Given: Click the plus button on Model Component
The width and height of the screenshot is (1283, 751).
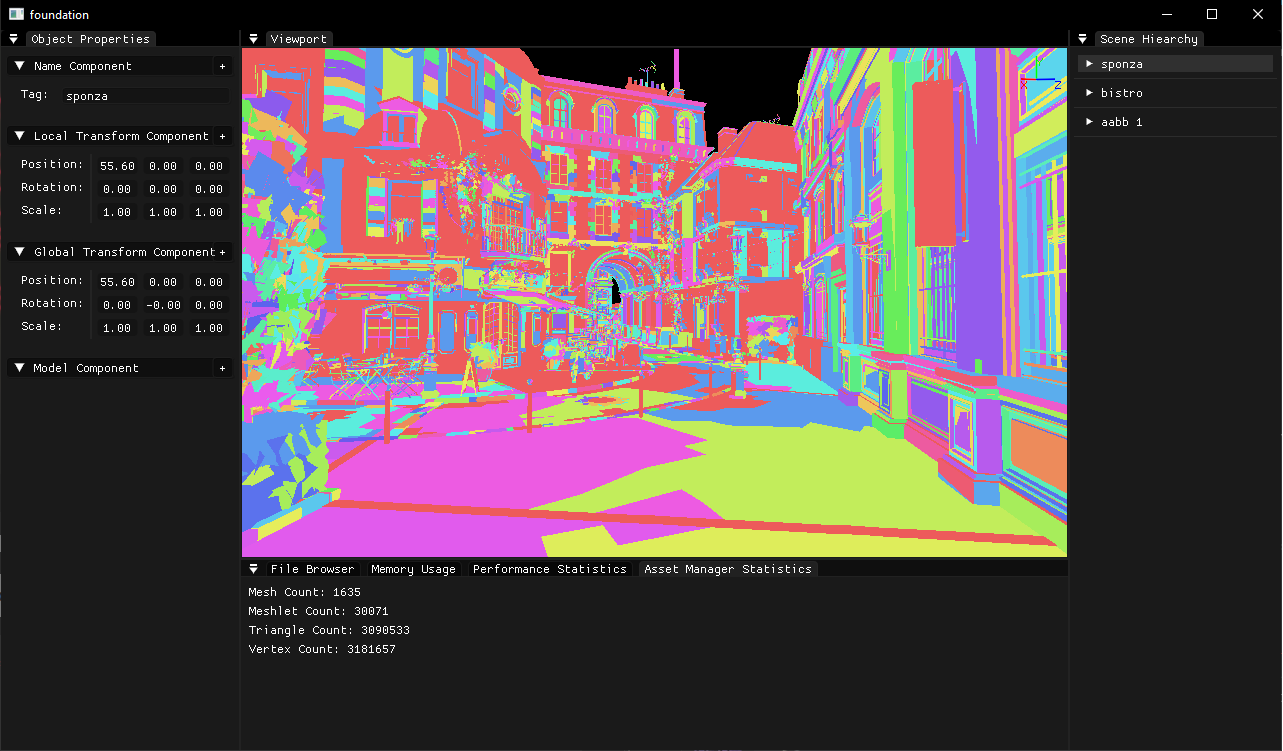Looking at the screenshot, I should pyautogui.click(x=222, y=368).
